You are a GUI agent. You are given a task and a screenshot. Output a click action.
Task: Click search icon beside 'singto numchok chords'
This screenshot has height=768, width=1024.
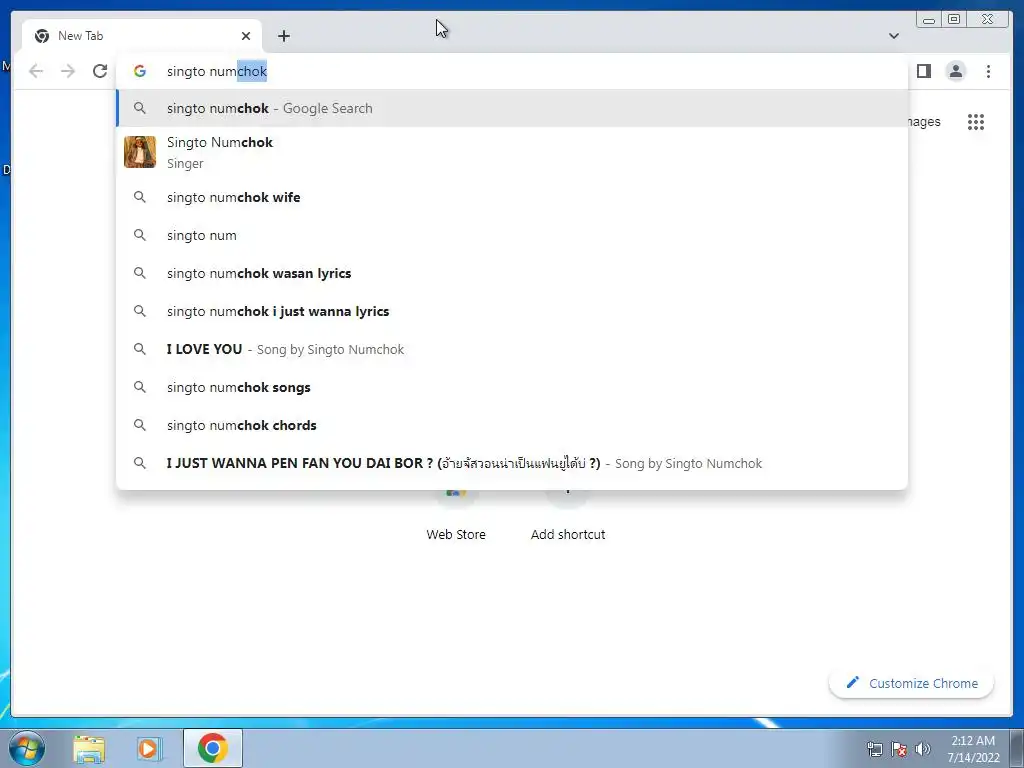pyautogui.click(x=140, y=425)
